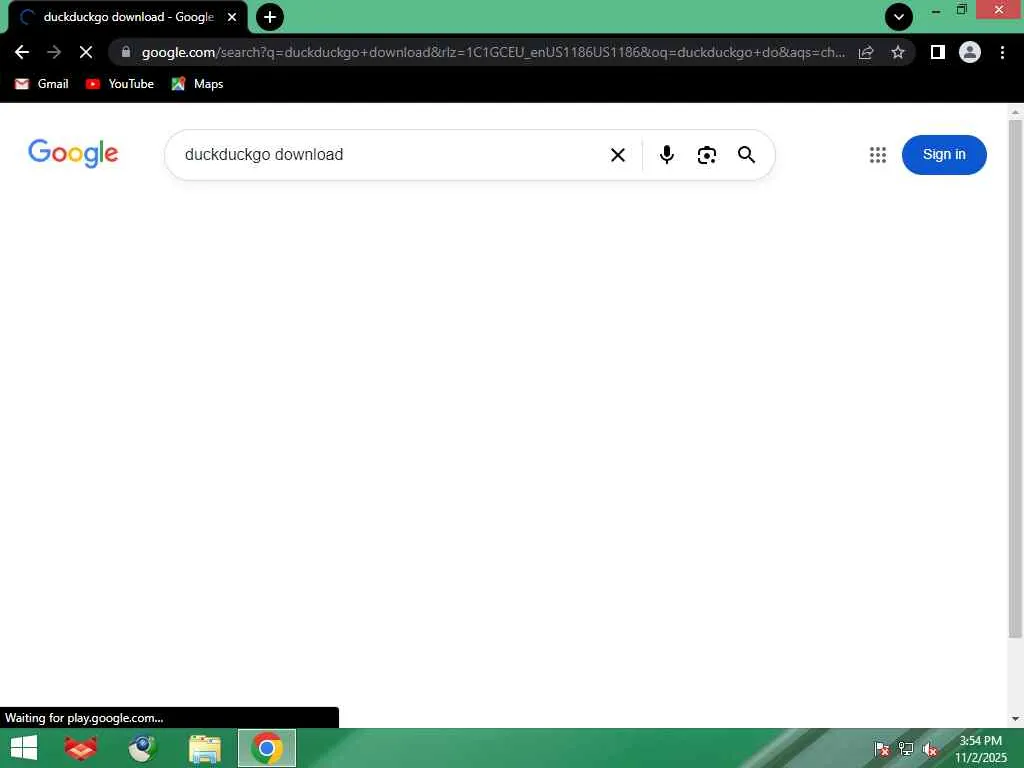This screenshot has height=768, width=1024.
Task: Expand the tab search dropdown
Action: [x=899, y=17]
